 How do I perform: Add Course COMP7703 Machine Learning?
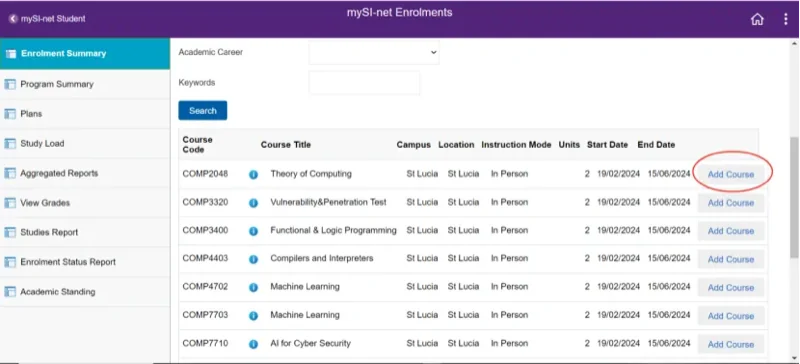(731, 316)
